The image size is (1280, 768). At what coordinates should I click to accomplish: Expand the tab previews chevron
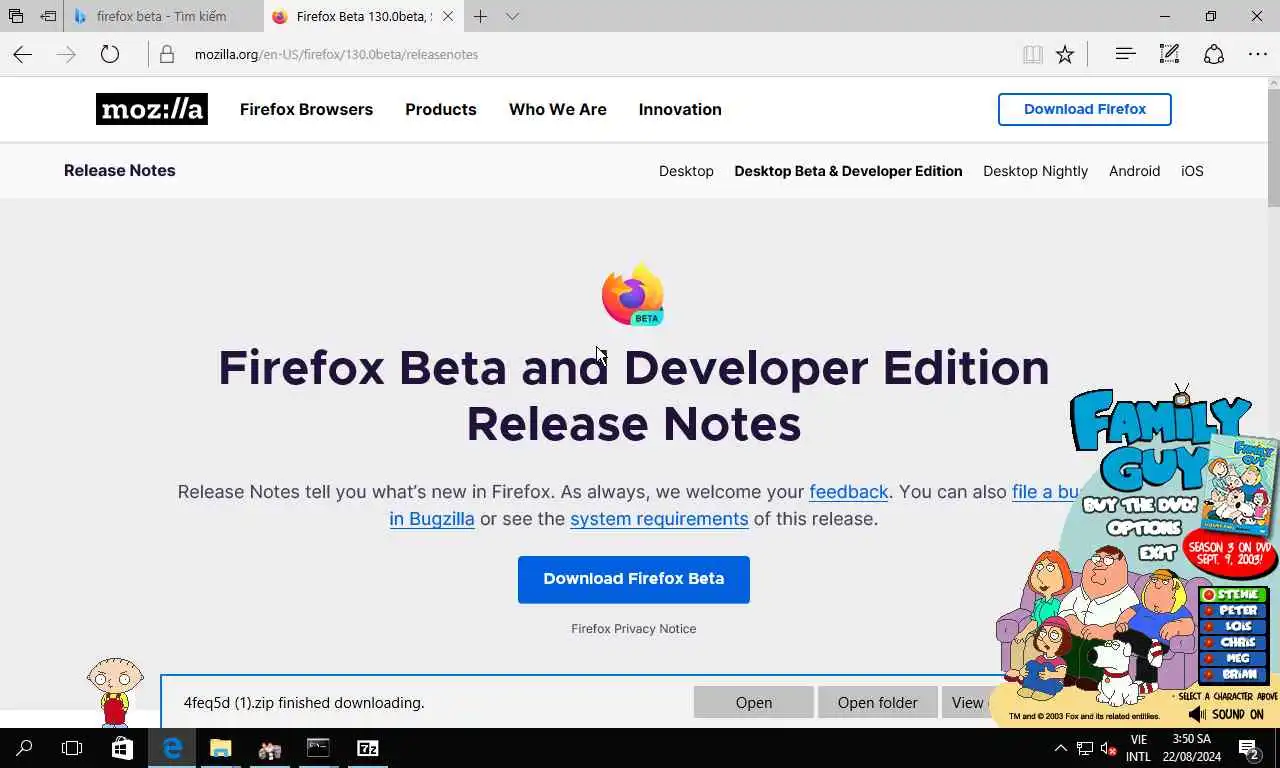(x=512, y=16)
